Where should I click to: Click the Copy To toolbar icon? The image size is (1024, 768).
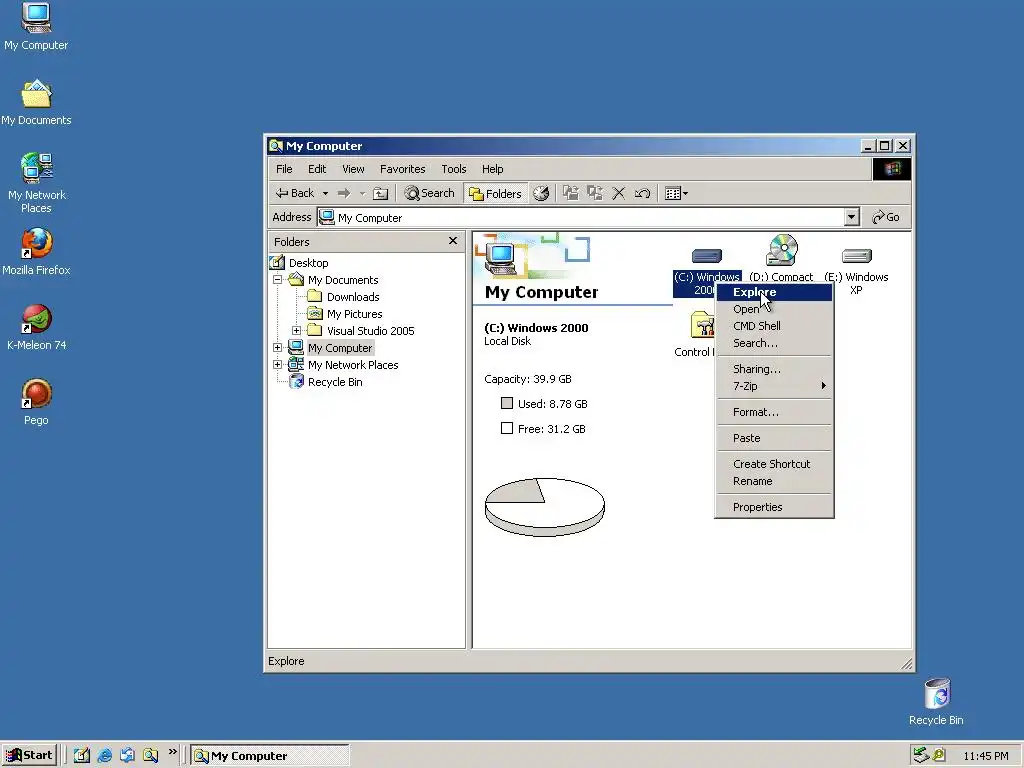(x=594, y=193)
